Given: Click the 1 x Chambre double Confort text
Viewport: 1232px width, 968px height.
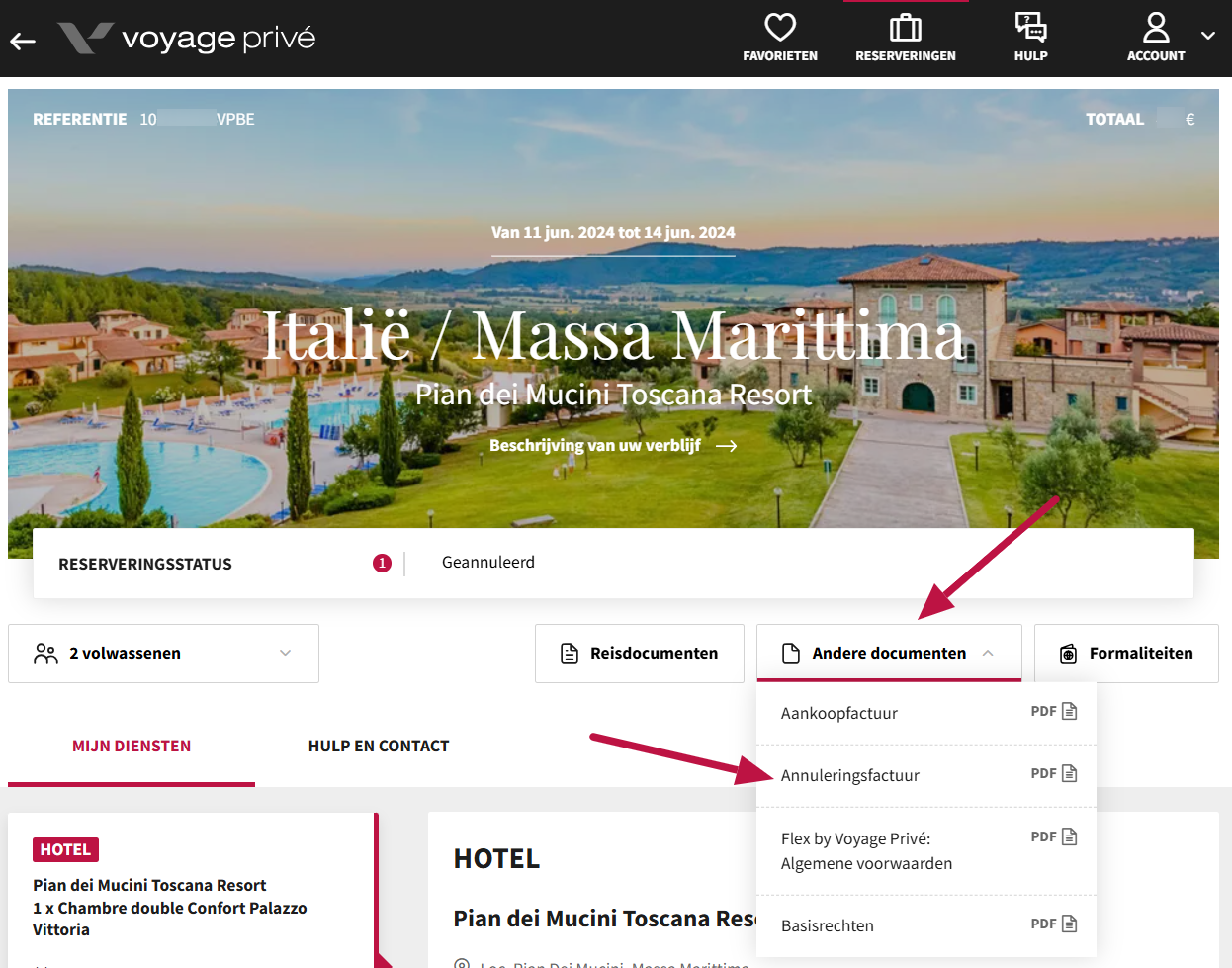Looking at the screenshot, I should (170, 919).
